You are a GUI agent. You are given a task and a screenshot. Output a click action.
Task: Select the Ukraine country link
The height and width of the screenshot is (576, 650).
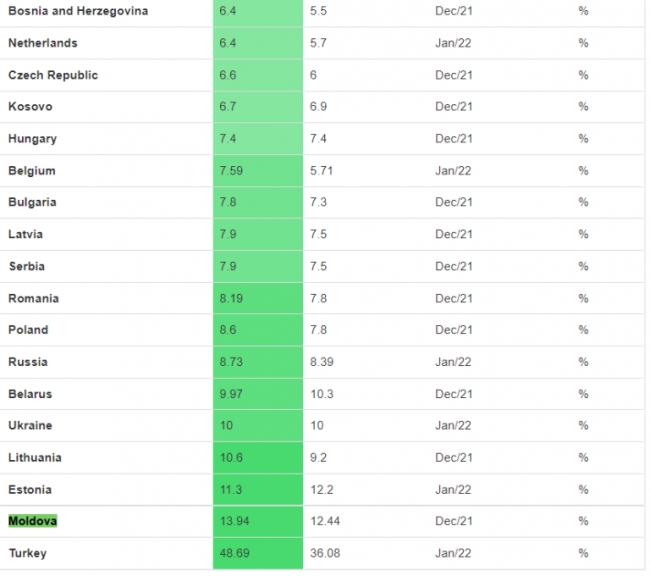30,425
